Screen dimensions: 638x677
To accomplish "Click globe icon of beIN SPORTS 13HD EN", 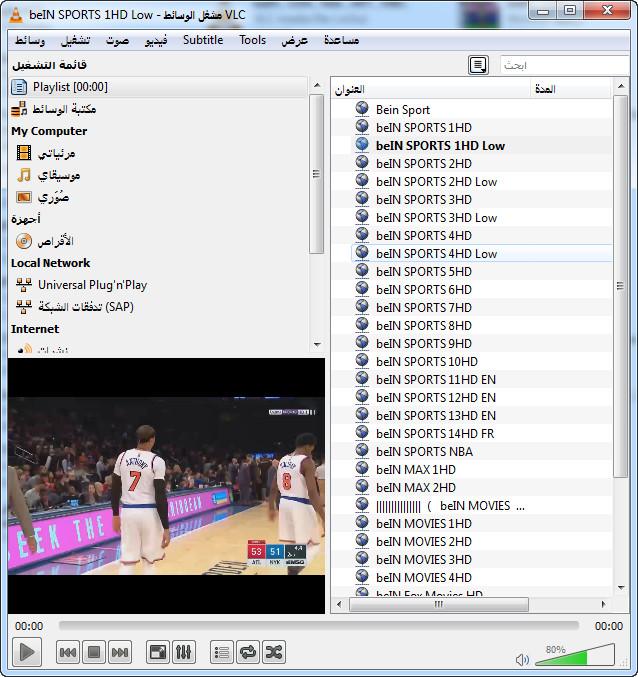I will pos(362,414).
